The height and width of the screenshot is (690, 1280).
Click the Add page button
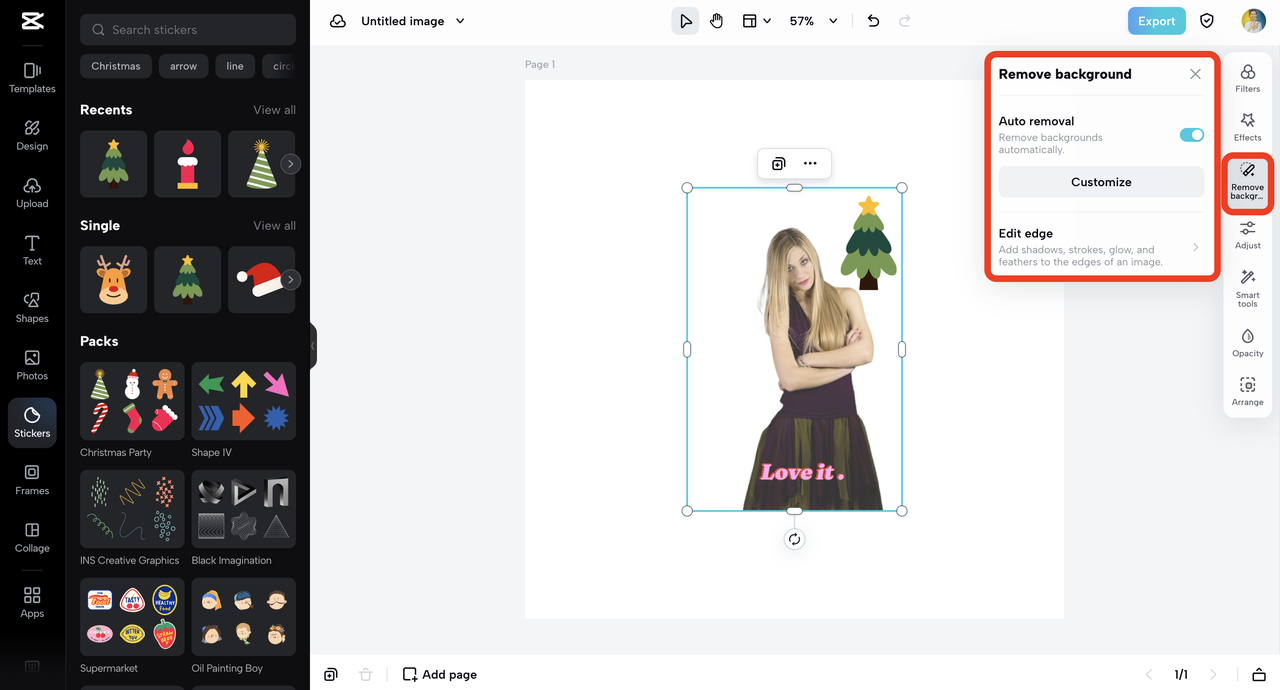coord(440,675)
